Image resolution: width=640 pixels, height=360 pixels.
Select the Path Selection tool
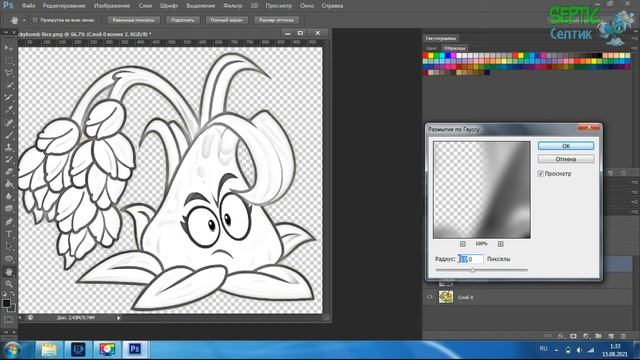coord(9,246)
